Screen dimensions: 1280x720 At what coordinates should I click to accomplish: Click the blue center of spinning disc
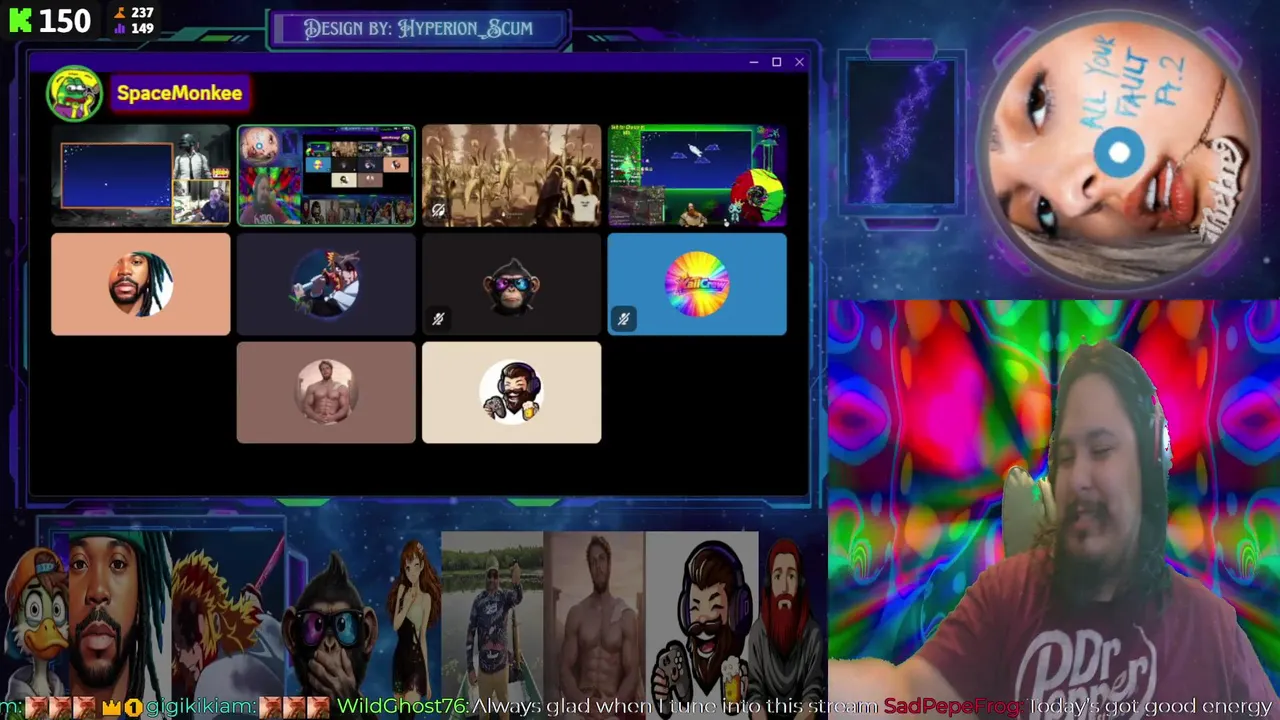1119,153
